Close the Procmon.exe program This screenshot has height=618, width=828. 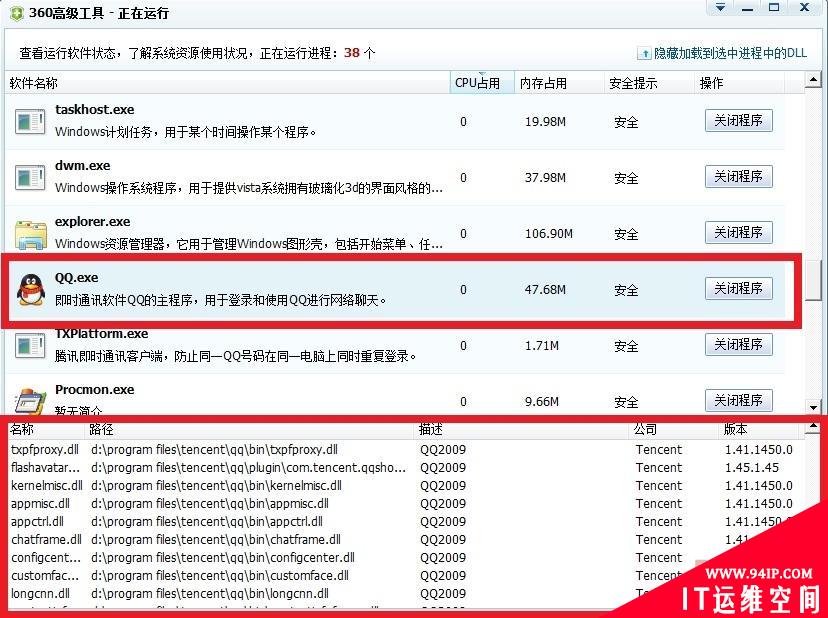pos(739,400)
